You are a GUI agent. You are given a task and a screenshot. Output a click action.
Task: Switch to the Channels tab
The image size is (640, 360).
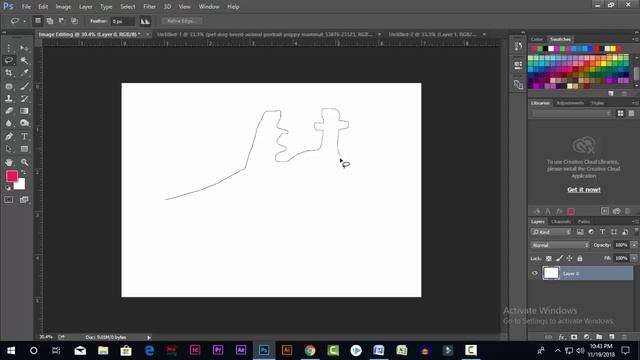point(561,222)
